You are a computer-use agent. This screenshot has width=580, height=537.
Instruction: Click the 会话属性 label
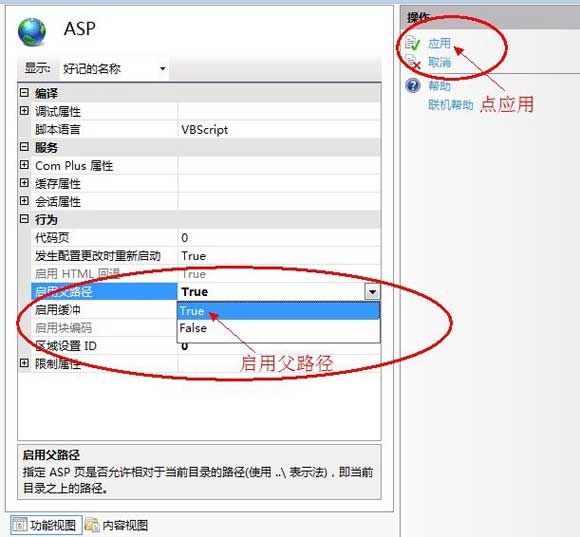coord(58,202)
